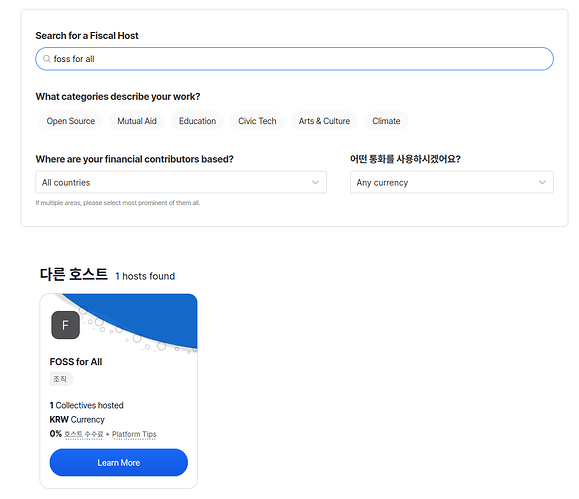The width and height of the screenshot is (579, 499).
Task: Click the Platform Tips underlined text
Action: click(x=134, y=434)
